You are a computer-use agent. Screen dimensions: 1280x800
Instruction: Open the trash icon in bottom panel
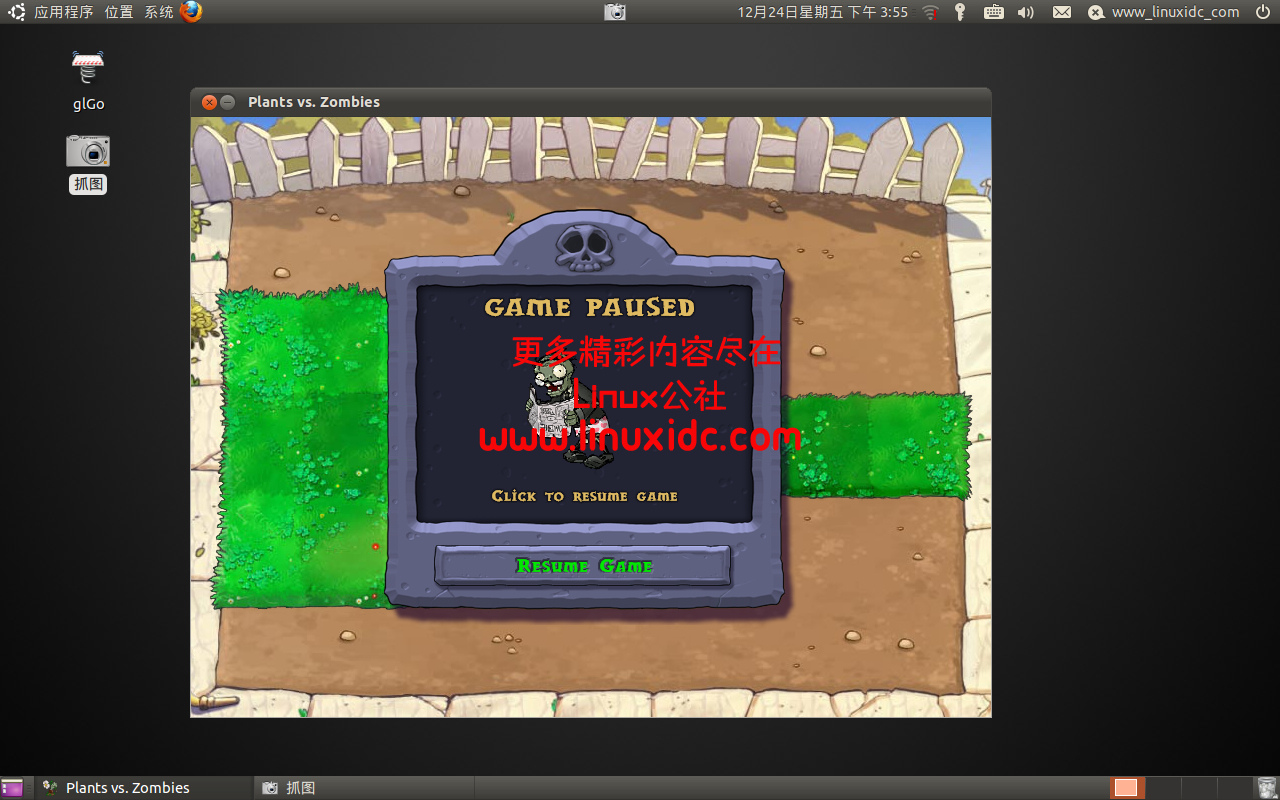1267,788
